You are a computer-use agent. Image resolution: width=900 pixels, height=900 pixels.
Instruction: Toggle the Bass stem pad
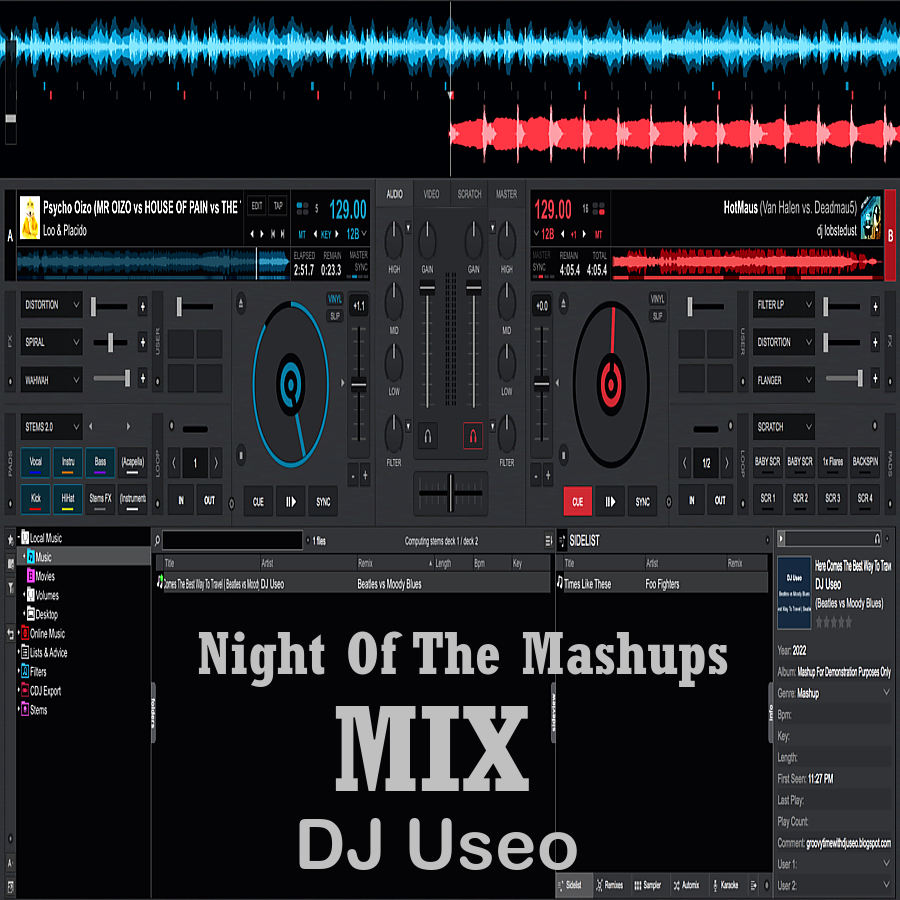point(100,463)
